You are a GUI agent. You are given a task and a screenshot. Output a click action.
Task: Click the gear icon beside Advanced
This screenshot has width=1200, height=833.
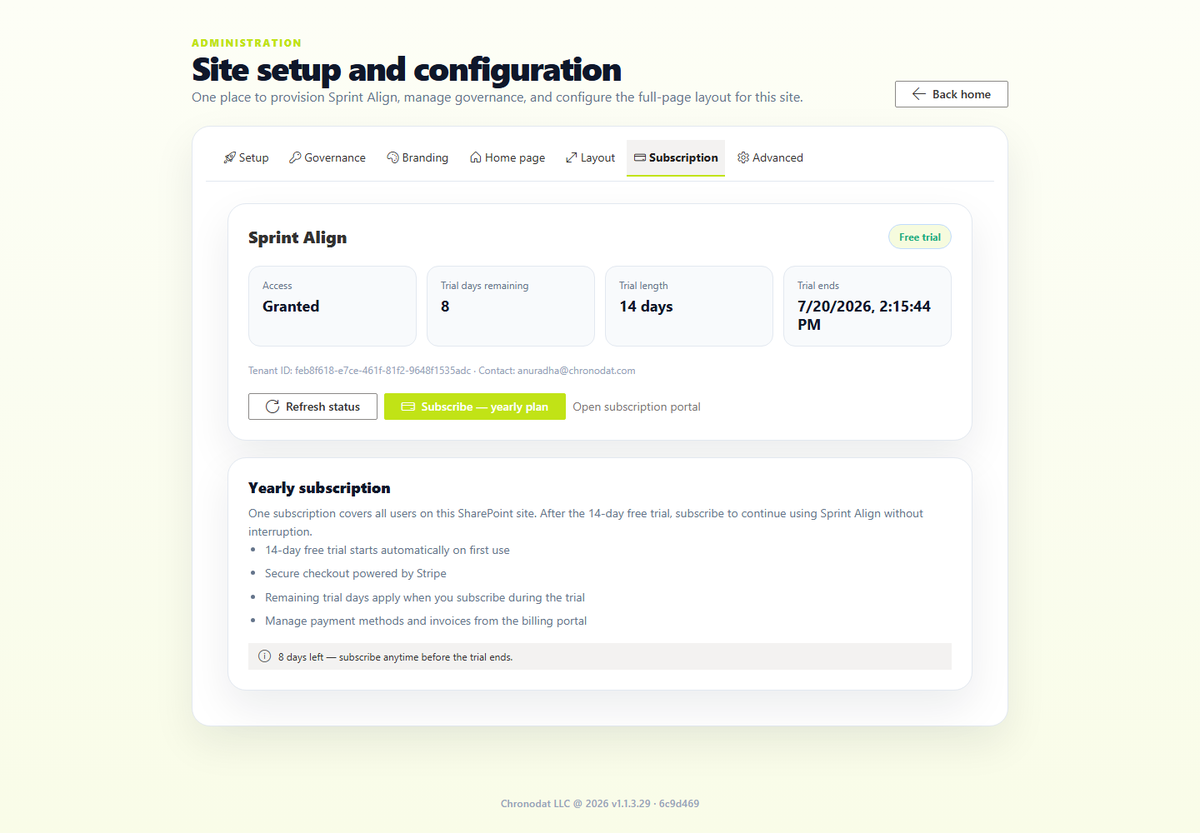[x=743, y=158]
